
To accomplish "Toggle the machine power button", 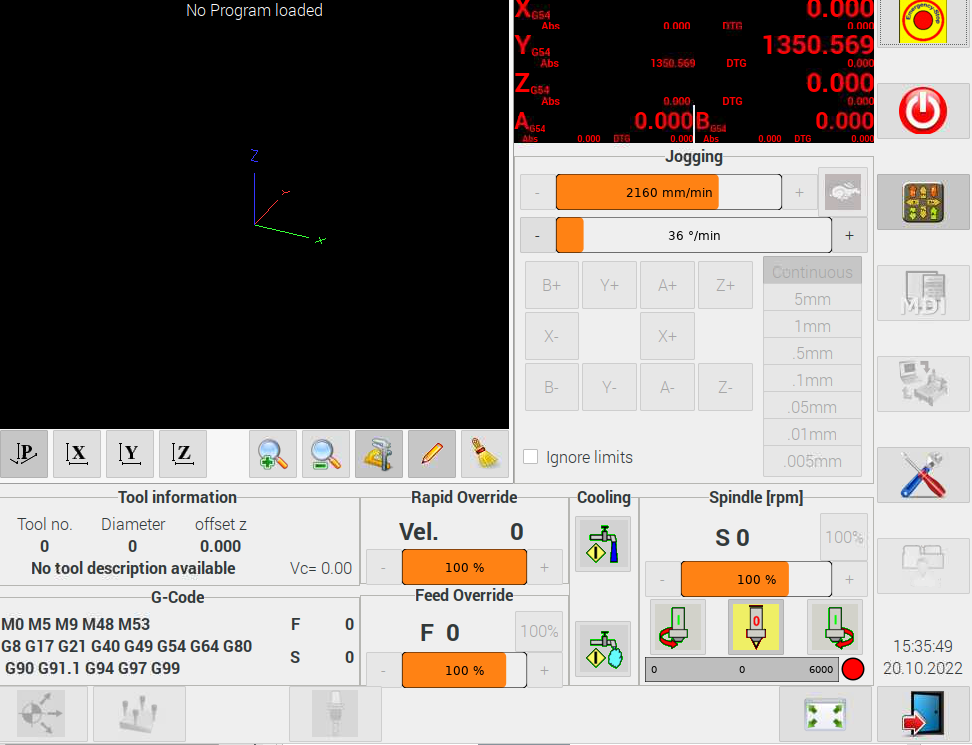I will click(x=922, y=111).
